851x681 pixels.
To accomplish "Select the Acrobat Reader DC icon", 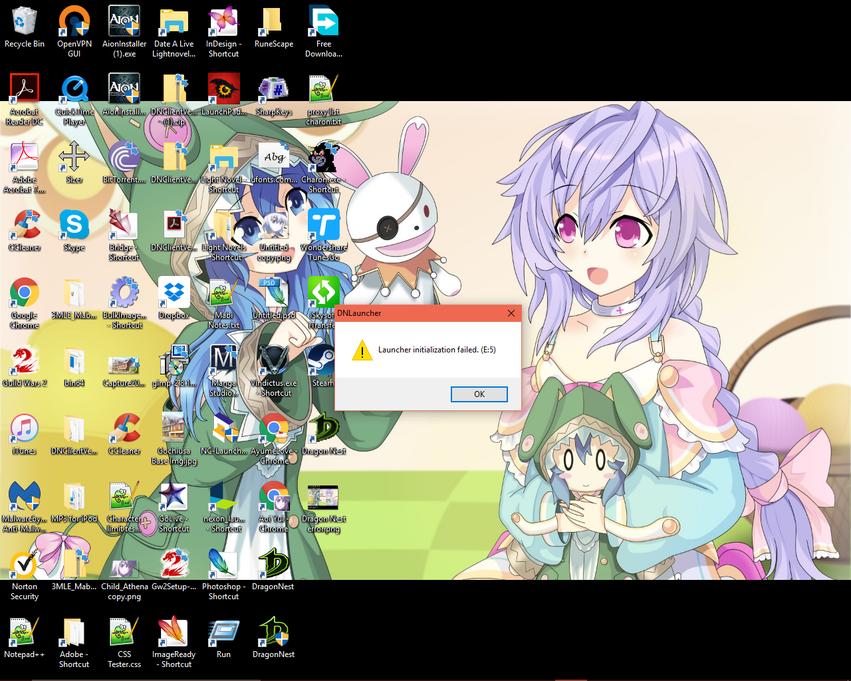I will click(x=24, y=88).
